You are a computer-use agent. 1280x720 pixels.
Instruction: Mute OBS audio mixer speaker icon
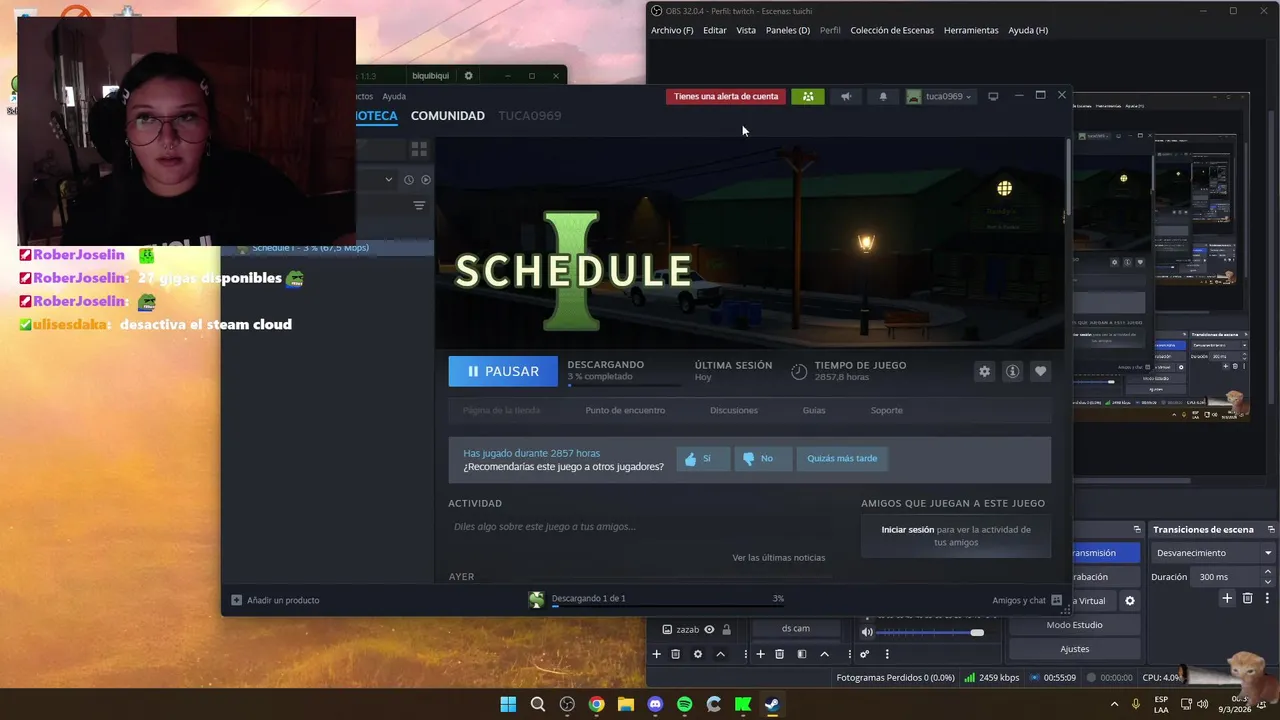pyautogui.click(x=867, y=632)
